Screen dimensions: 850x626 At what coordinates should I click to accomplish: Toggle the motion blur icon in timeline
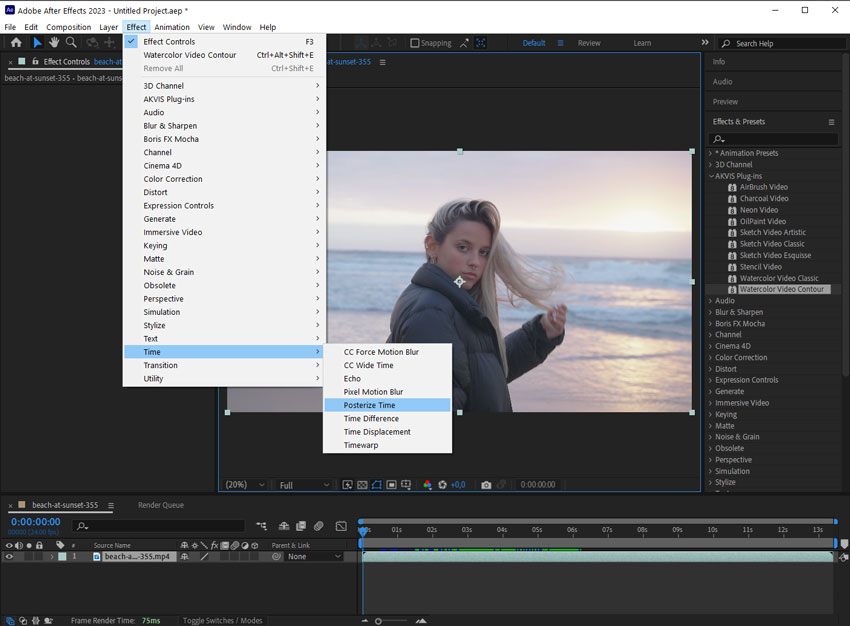(x=319, y=526)
